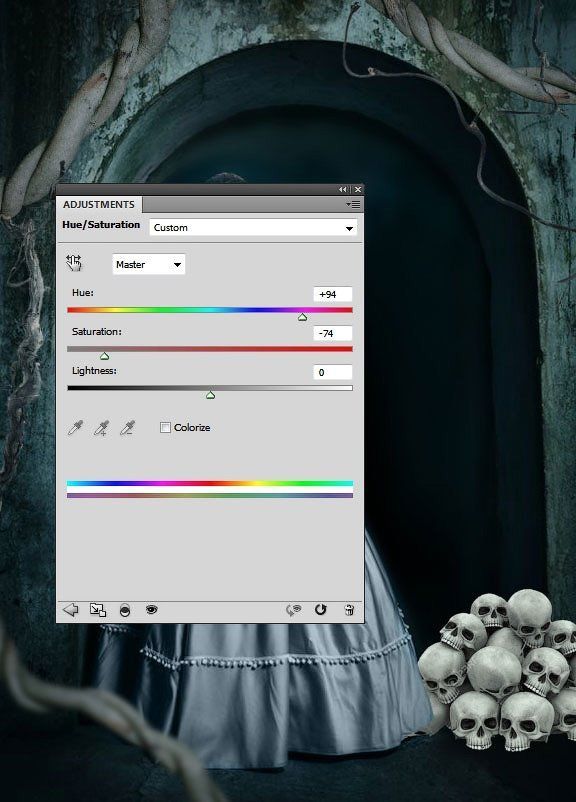576x802 pixels.
Task: Click the view previous state icon
Action: tap(294, 610)
